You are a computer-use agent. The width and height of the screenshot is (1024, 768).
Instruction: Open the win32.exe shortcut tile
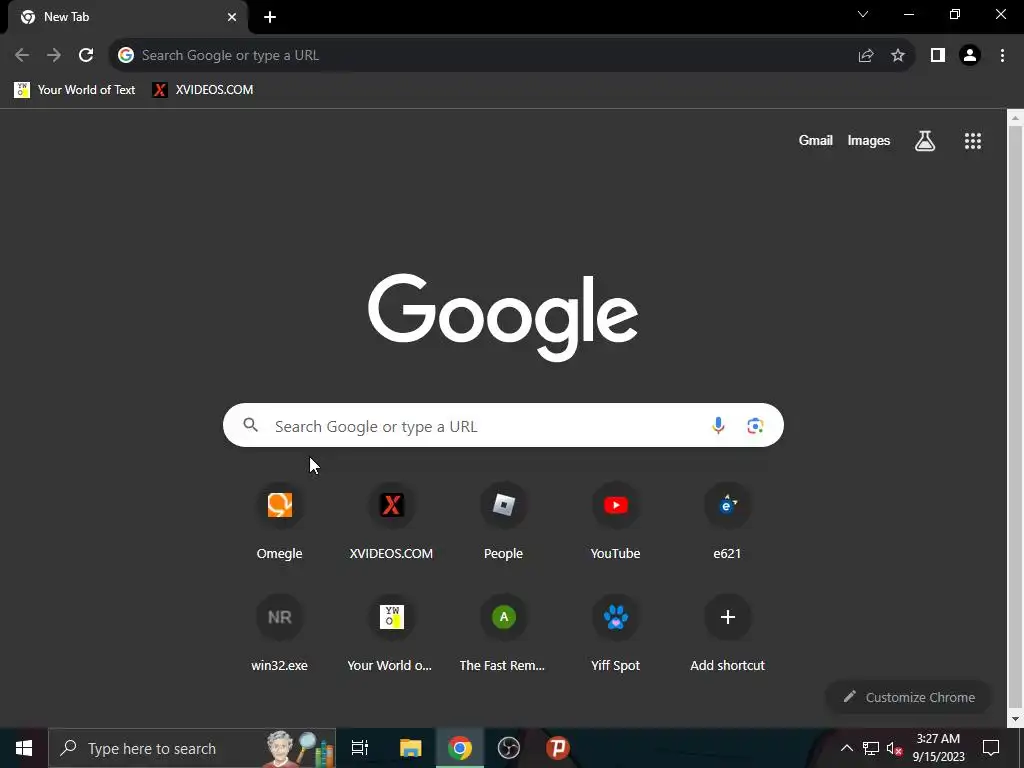click(280, 635)
